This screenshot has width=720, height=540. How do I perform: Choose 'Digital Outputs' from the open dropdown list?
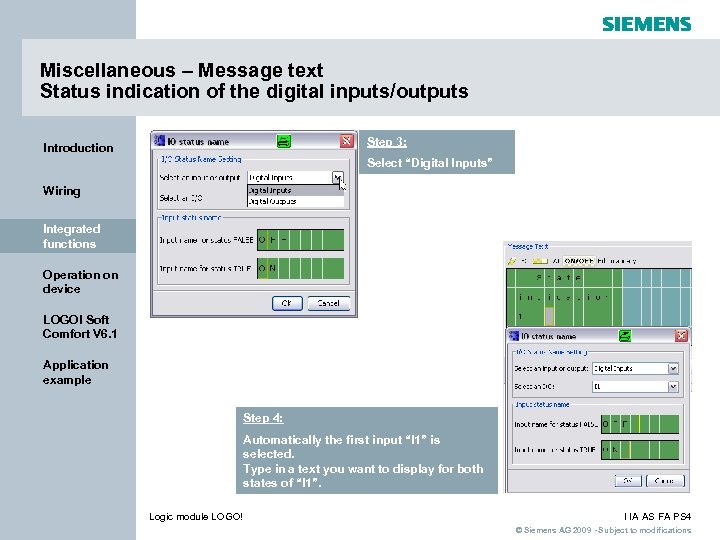295,201
